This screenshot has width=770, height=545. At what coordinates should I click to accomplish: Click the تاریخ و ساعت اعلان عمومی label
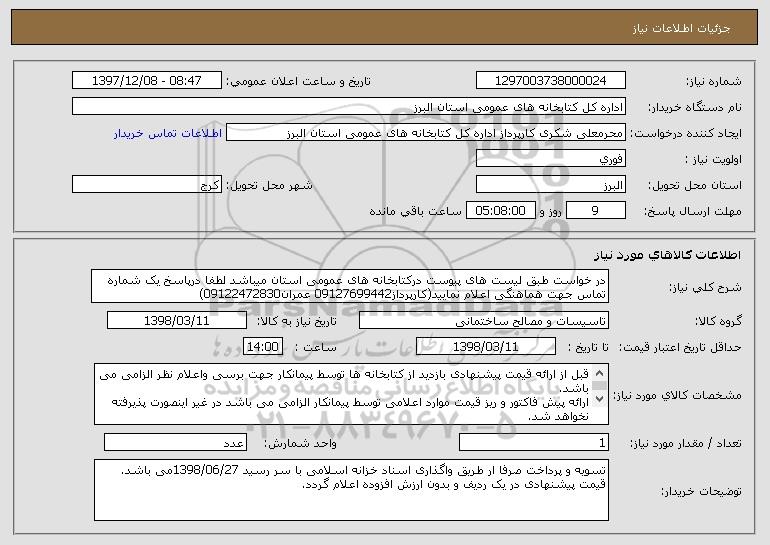(x=298, y=82)
